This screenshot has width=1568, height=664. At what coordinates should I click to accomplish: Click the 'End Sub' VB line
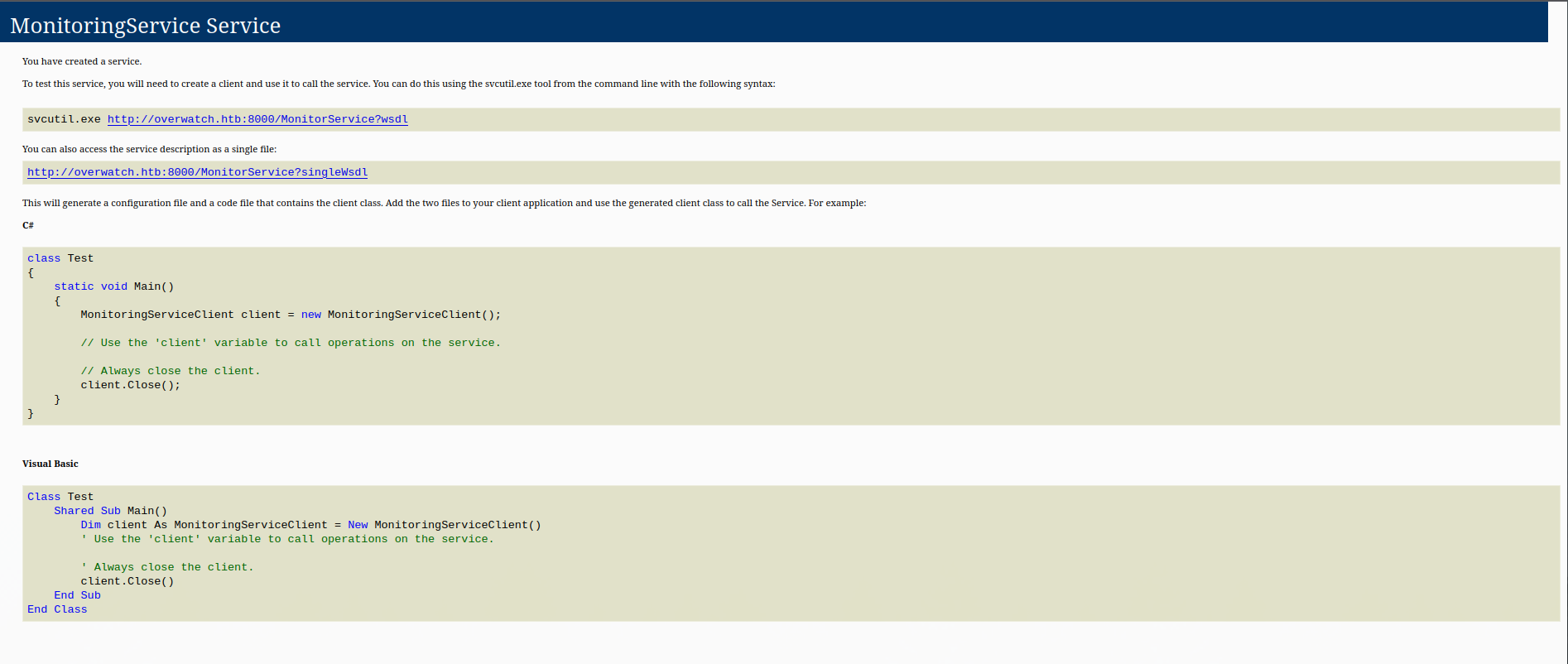pyautogui.click(x=77, y=595)
